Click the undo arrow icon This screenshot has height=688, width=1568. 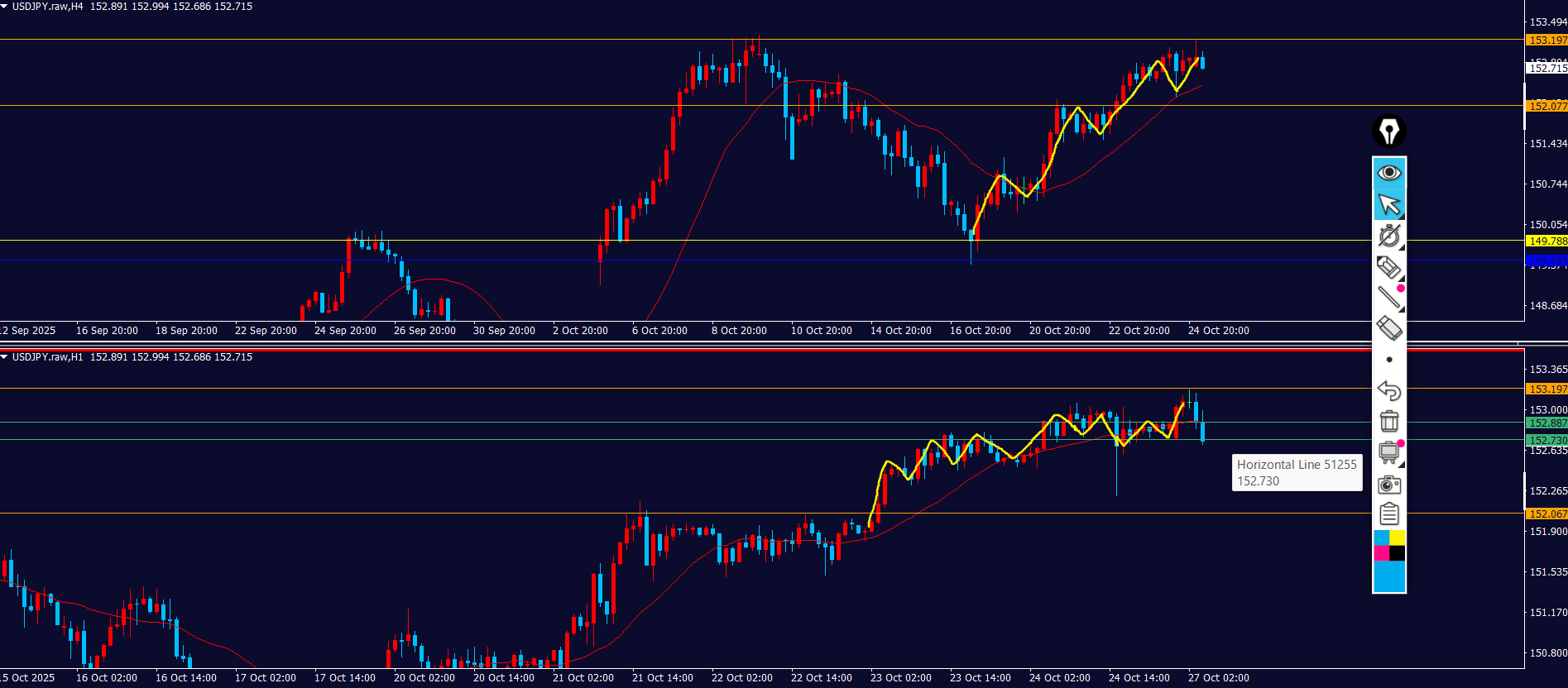(x=1389, y=390)
